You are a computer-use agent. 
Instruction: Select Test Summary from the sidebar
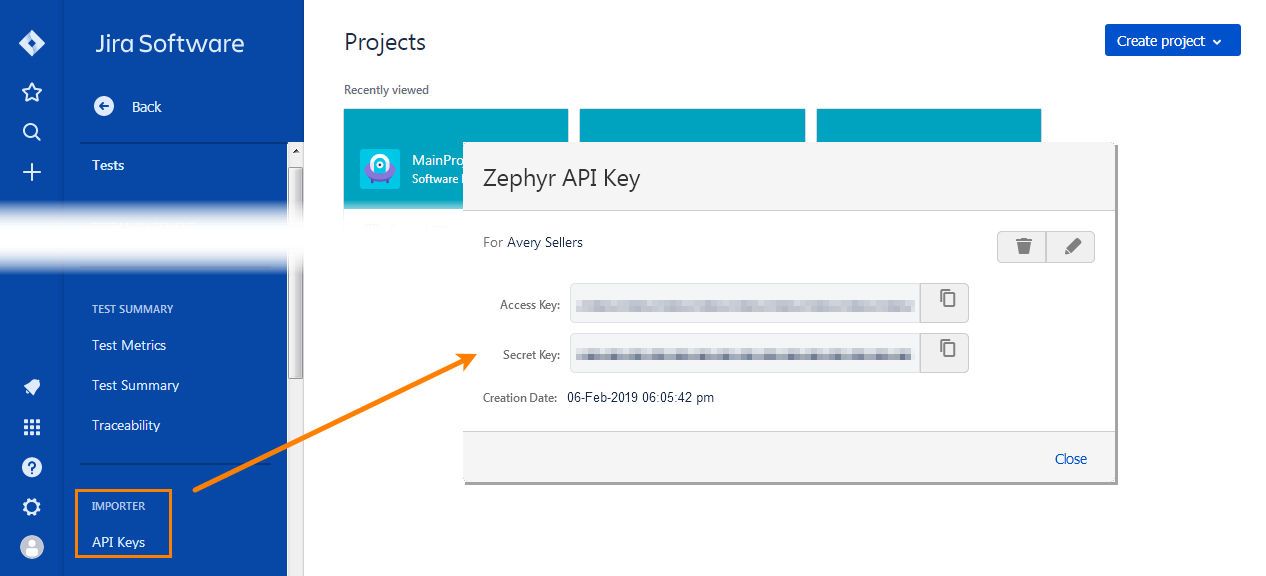(x=134, y=385)
